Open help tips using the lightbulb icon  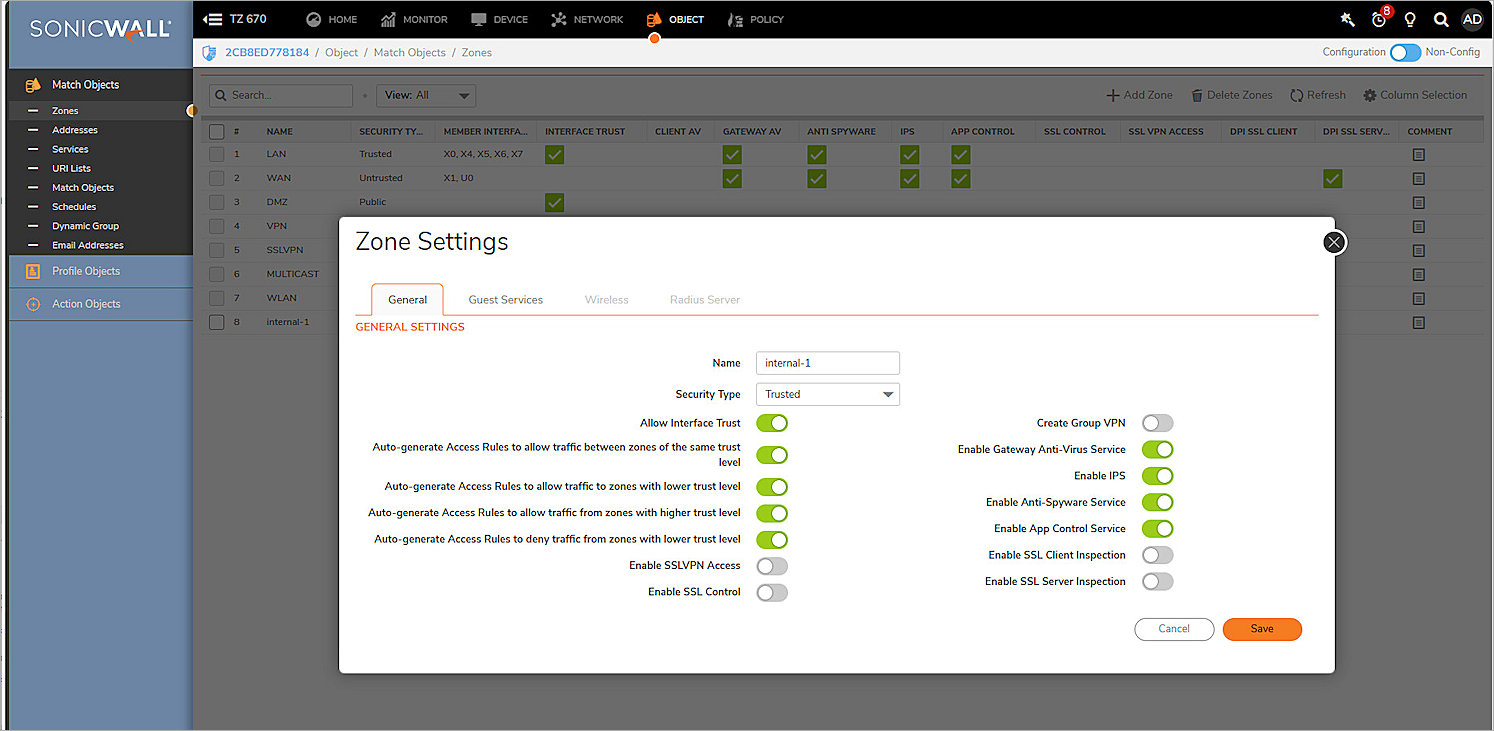click(1410, 19)
